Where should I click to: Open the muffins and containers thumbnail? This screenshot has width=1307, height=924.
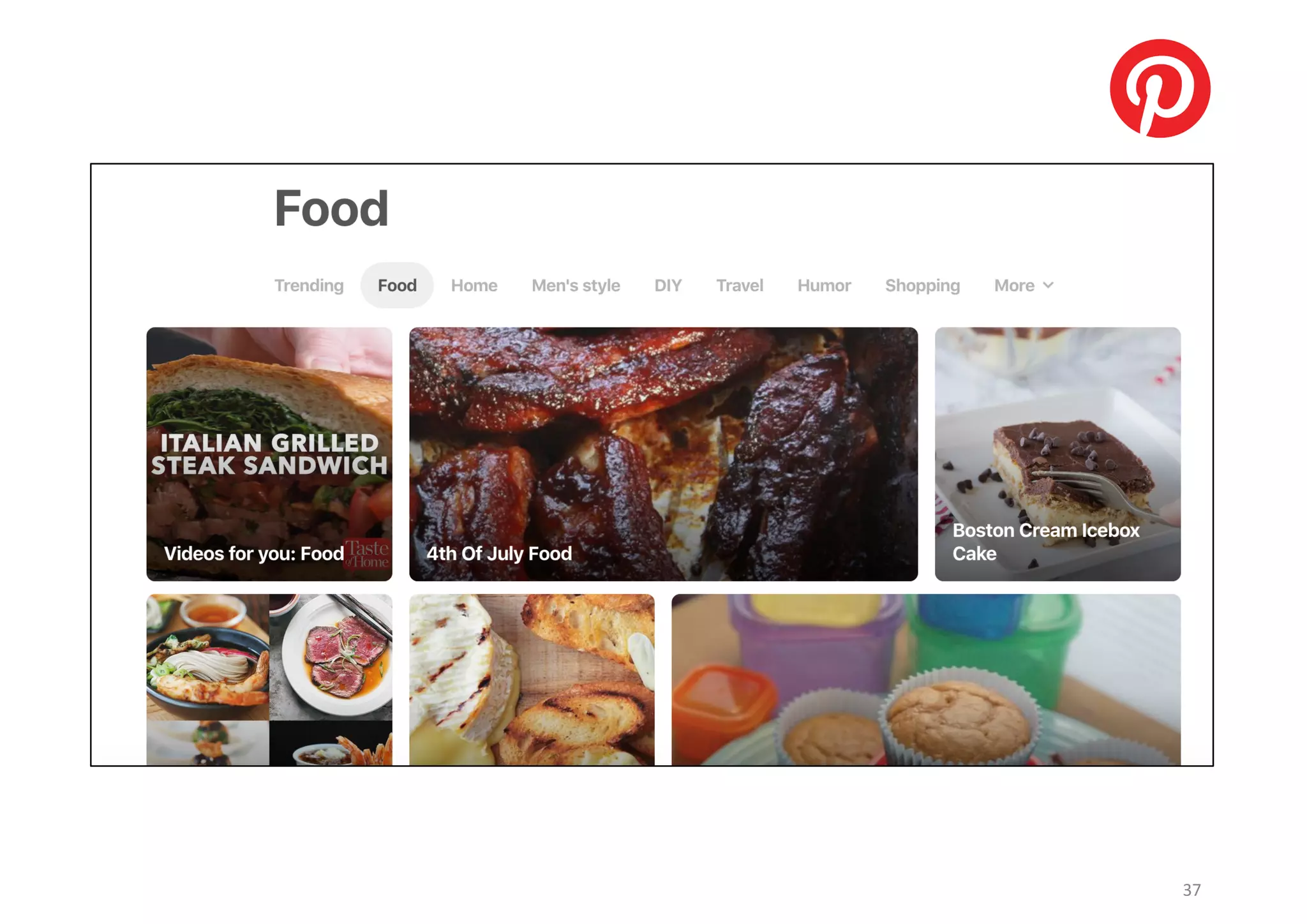[926, 680]
